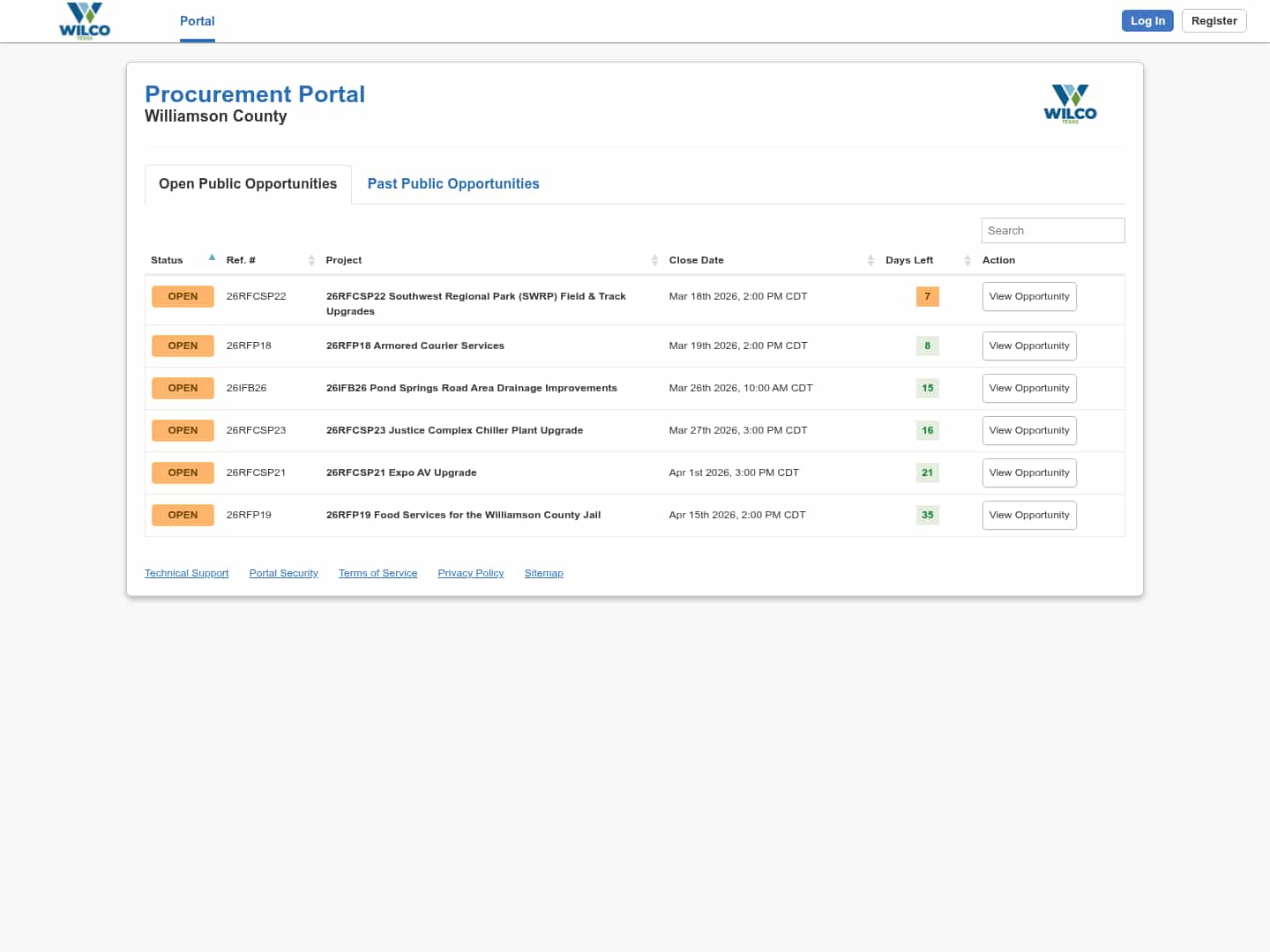Sort table by Status column arrow
The height and width of the screenshot is (952, 1270).
(212, 258)
